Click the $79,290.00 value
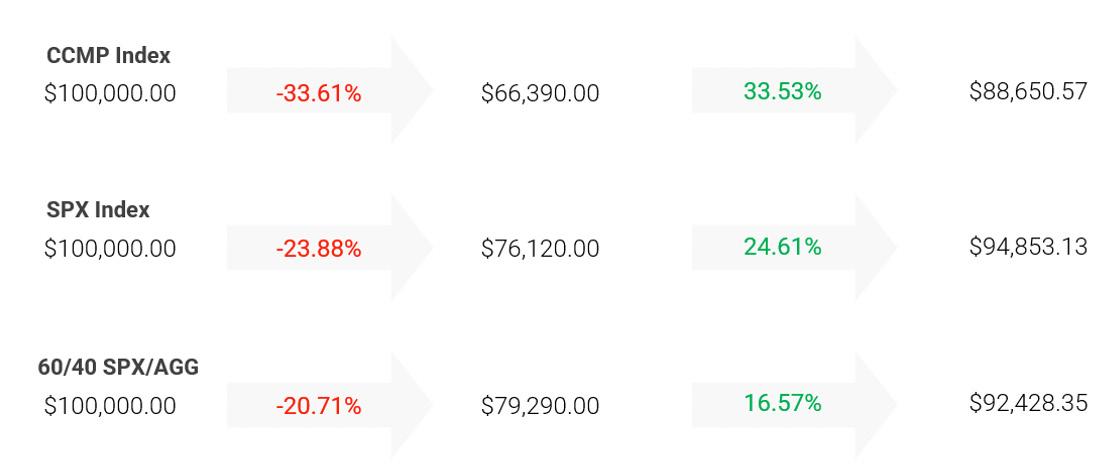The image size is (1116, 476). (540, 406)
